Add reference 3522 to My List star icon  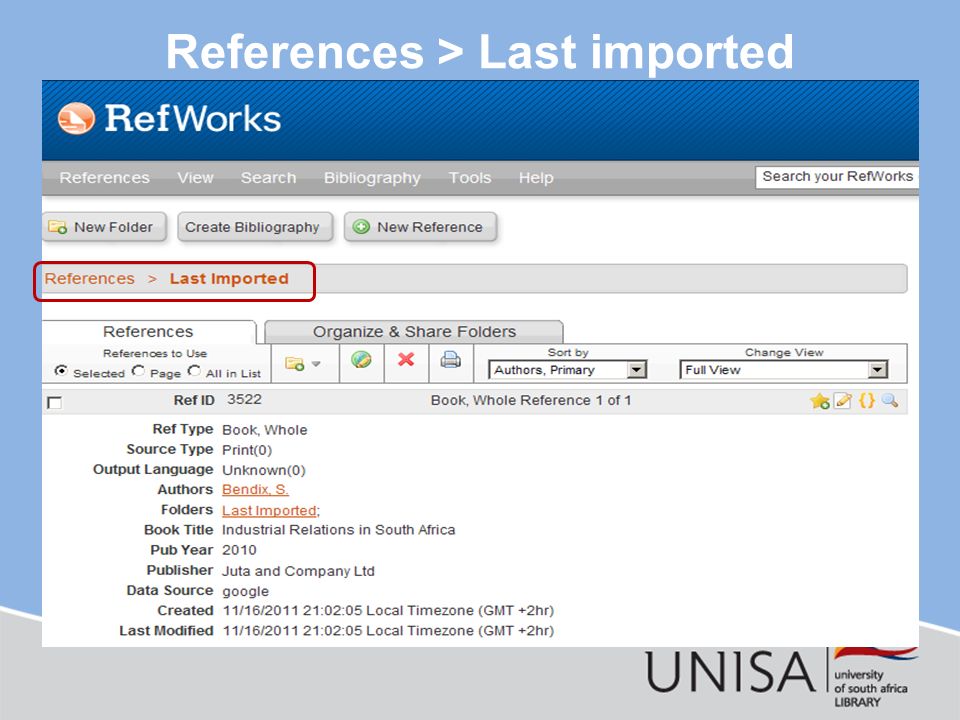point(819,401)
